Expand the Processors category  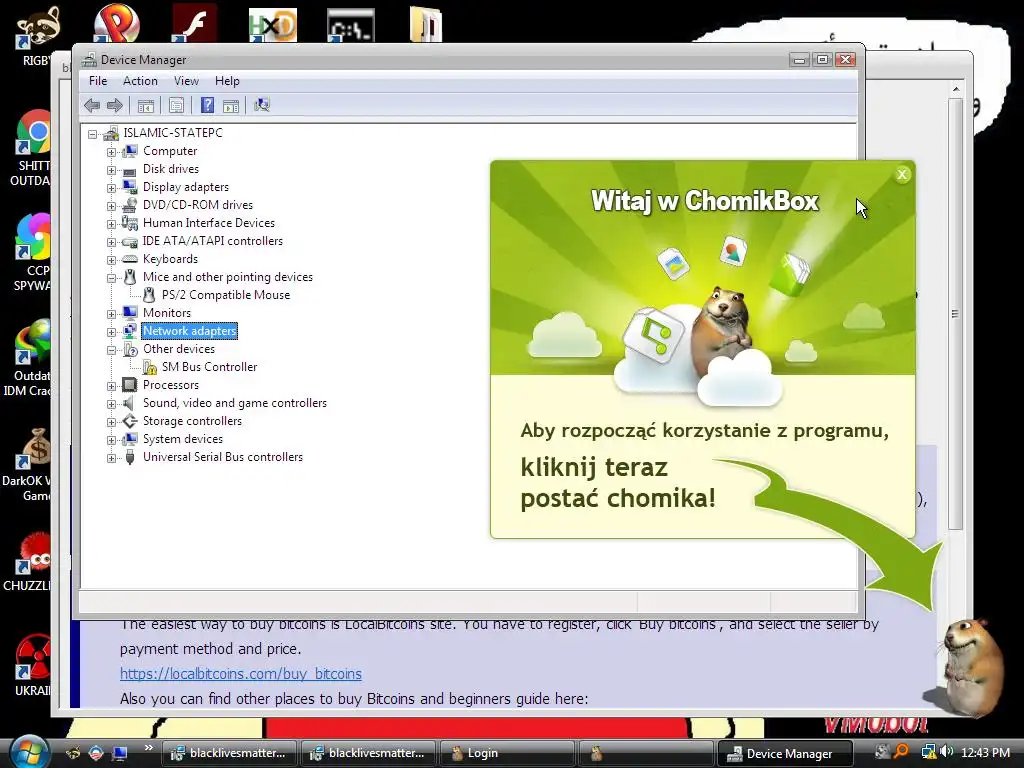(x=112, y=386)
